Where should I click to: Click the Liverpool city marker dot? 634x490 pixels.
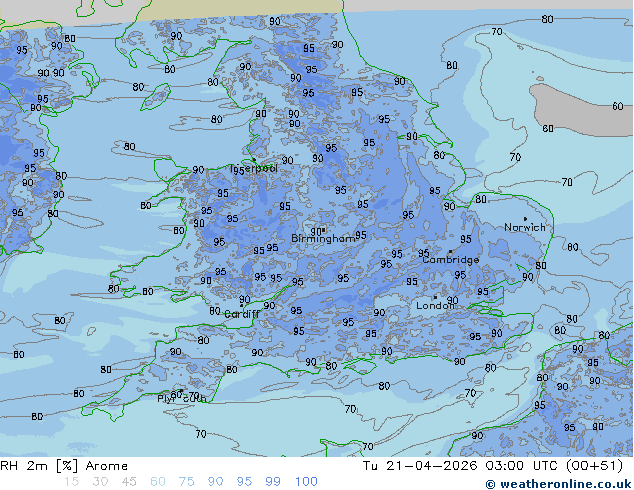pyautogui.click(x=254, y=160)
